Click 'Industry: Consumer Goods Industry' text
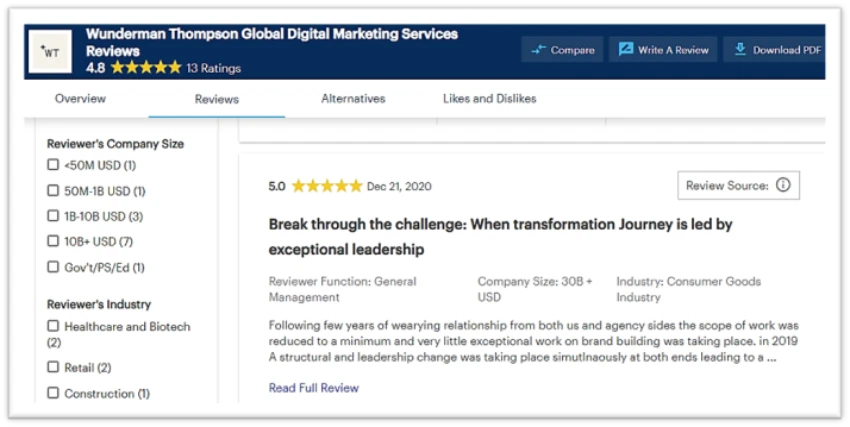The width and height of the screenshot is (850, 427). (688, 289)
